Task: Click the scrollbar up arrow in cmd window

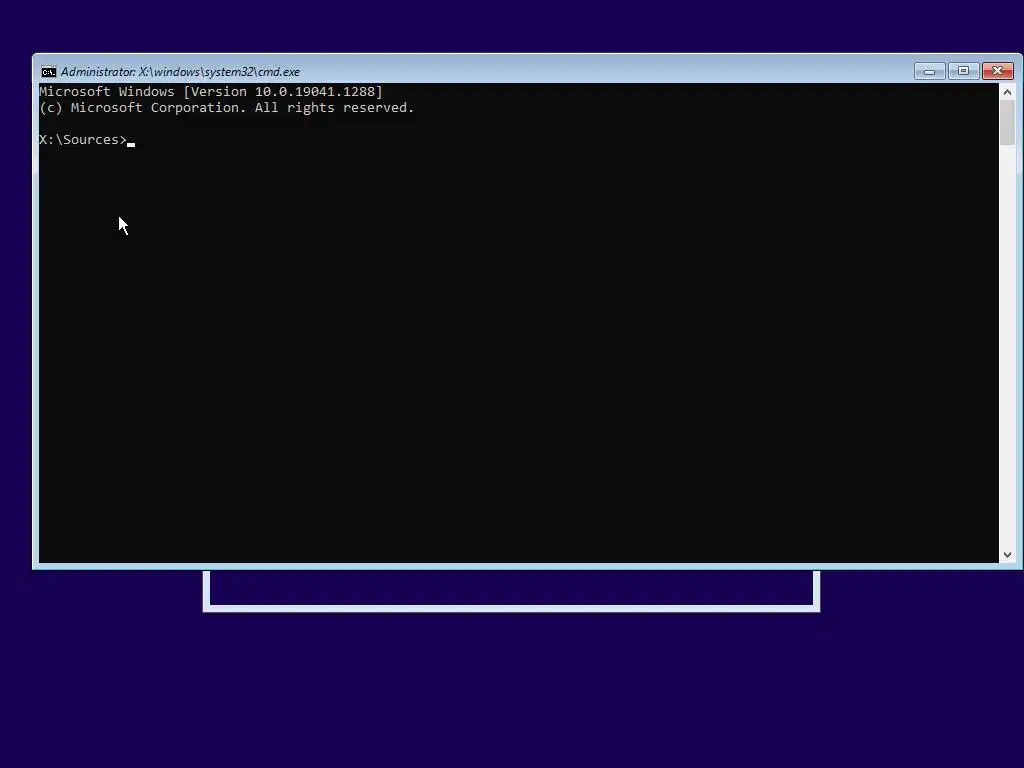Action: point(1007,92)
